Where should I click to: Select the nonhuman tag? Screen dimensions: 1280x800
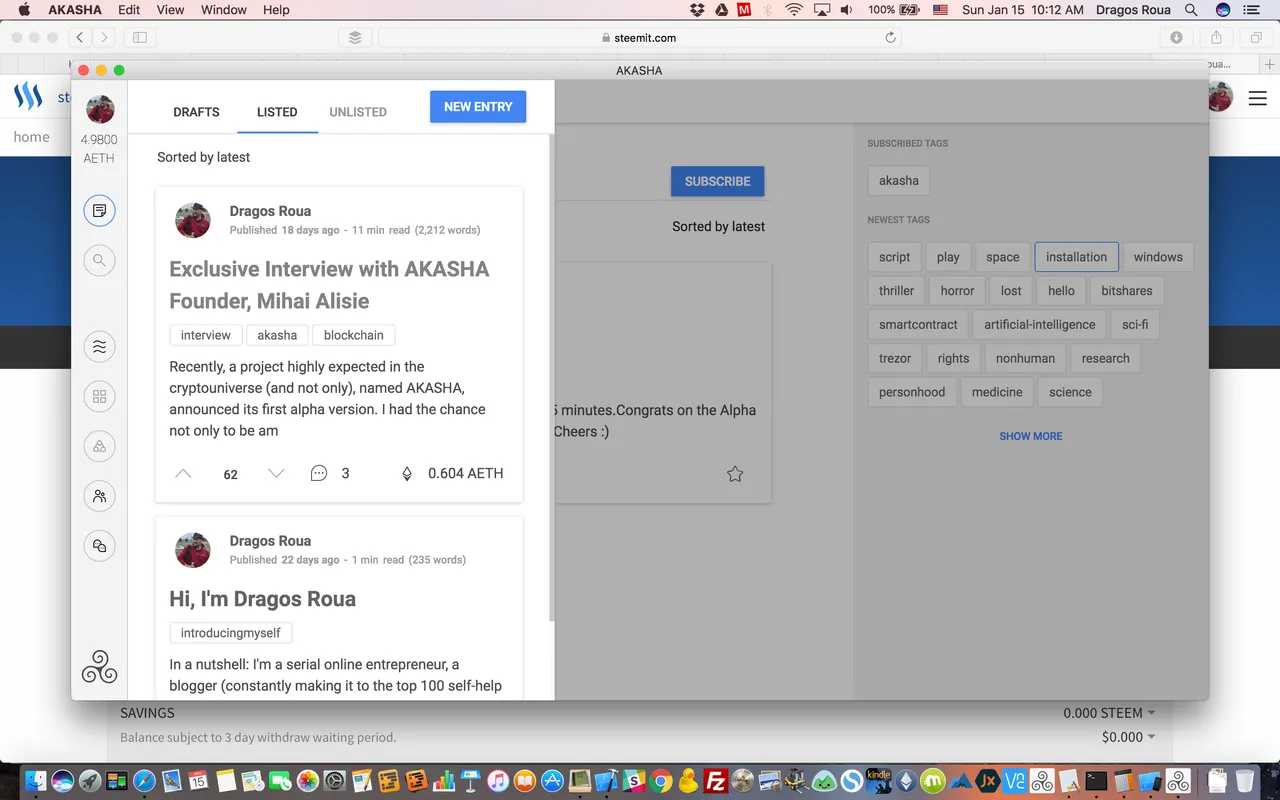point(1025,358)
